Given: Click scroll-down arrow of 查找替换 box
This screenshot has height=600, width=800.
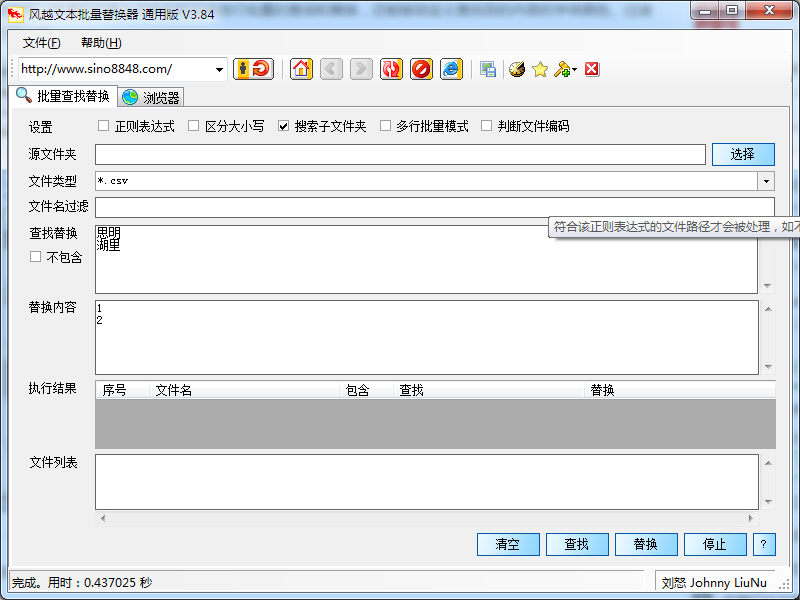Looking at the screenshot, I should coord(767,286).
